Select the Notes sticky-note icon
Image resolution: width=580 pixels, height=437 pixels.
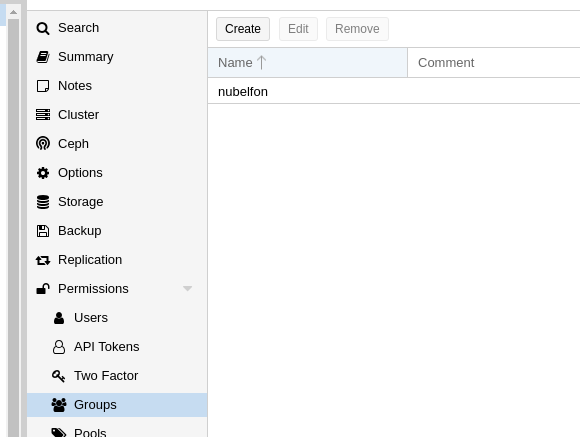(43, 86)
